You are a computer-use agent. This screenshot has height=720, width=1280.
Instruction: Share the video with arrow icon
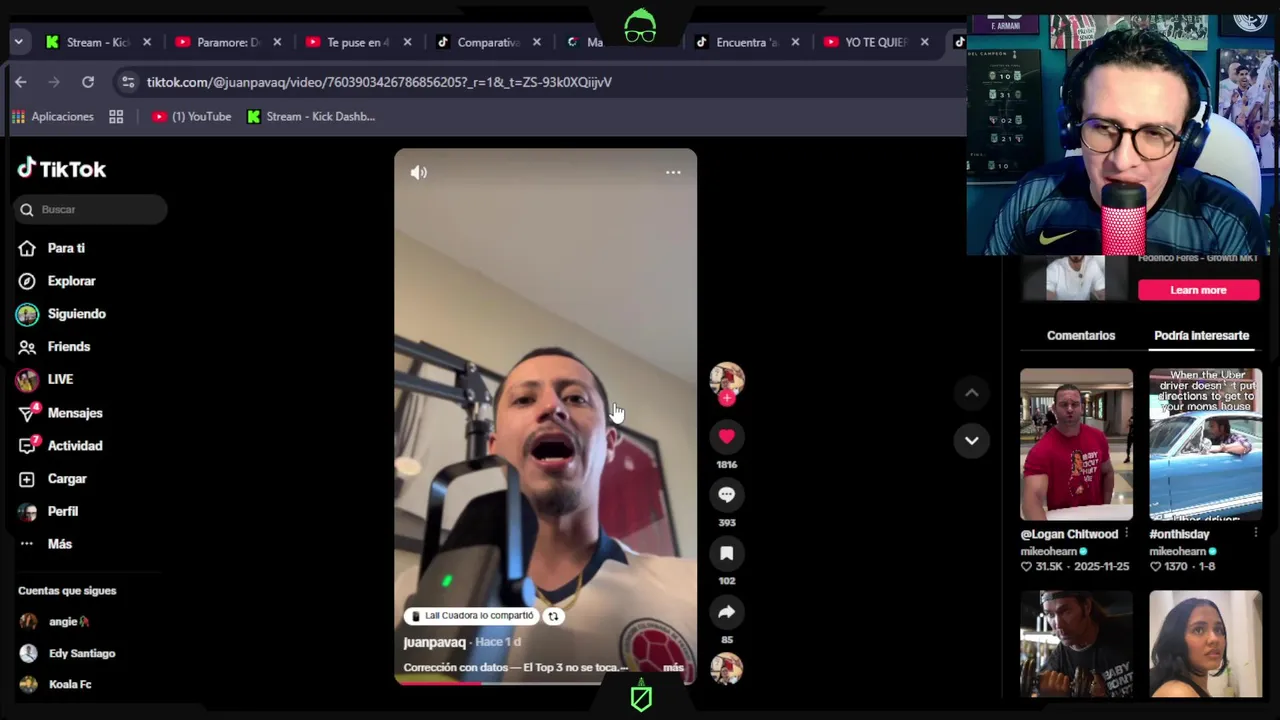click(727, 612)
